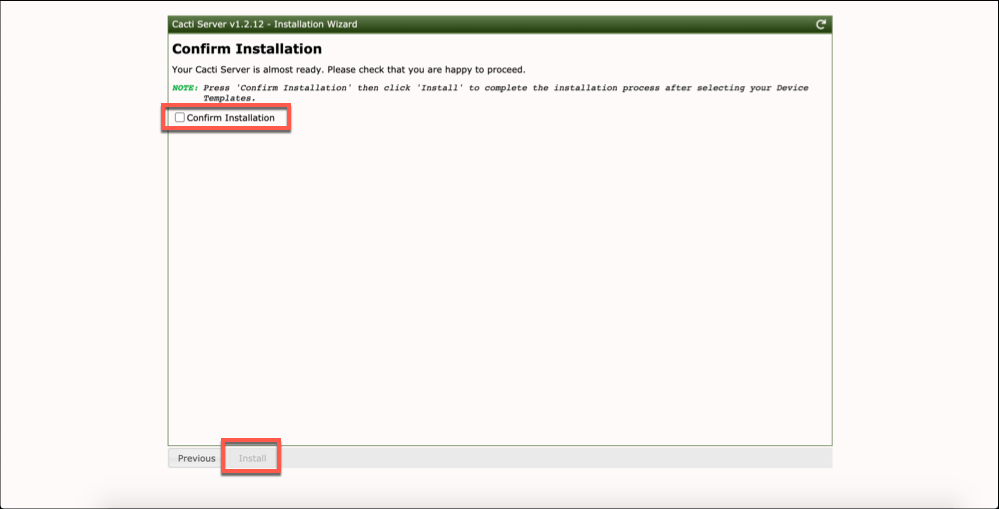
Task: Tick the Confirm Installation checkbox
Action: click(x=180, y=118)
